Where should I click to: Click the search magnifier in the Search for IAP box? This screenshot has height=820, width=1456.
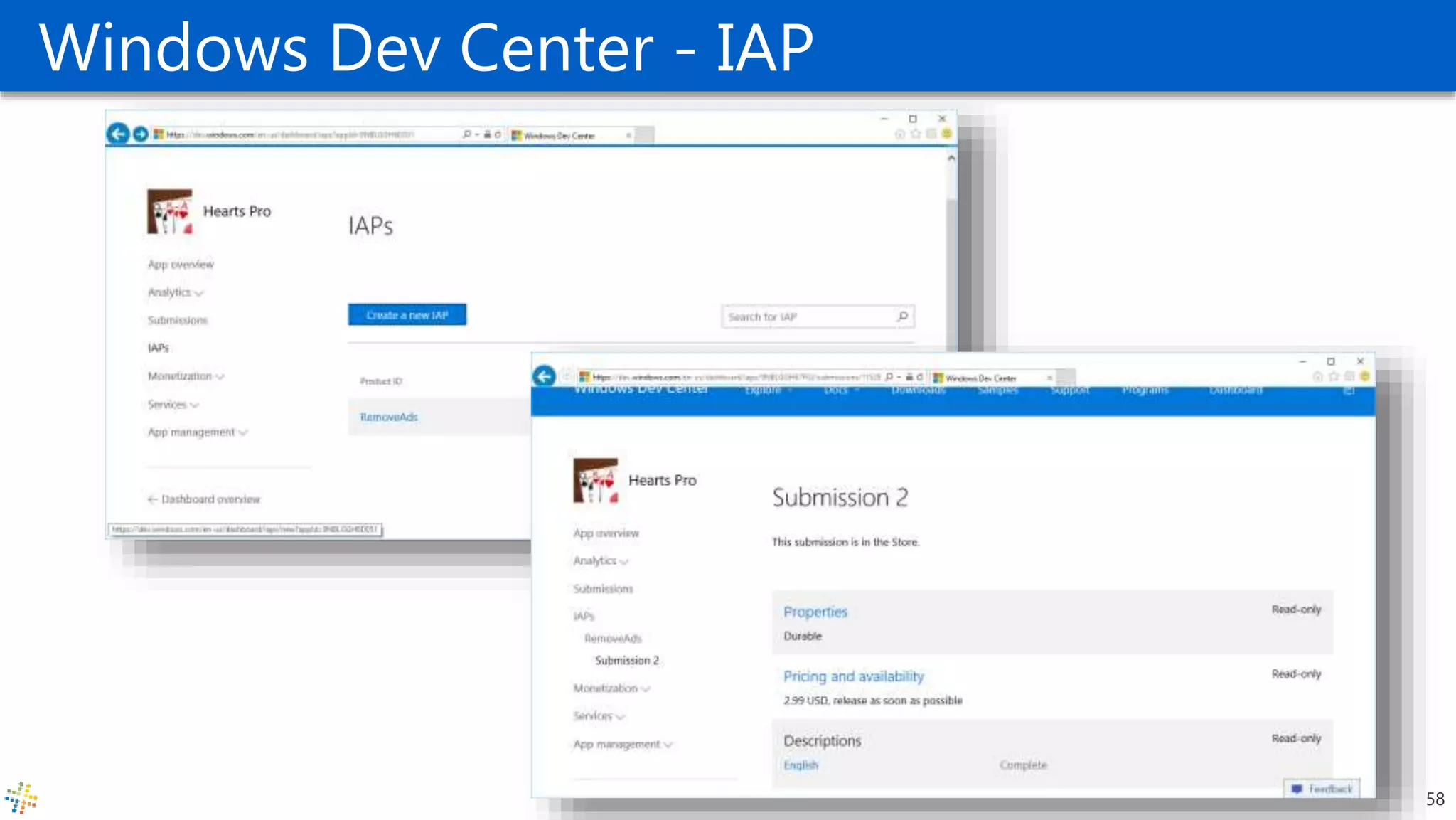(903, 316)
